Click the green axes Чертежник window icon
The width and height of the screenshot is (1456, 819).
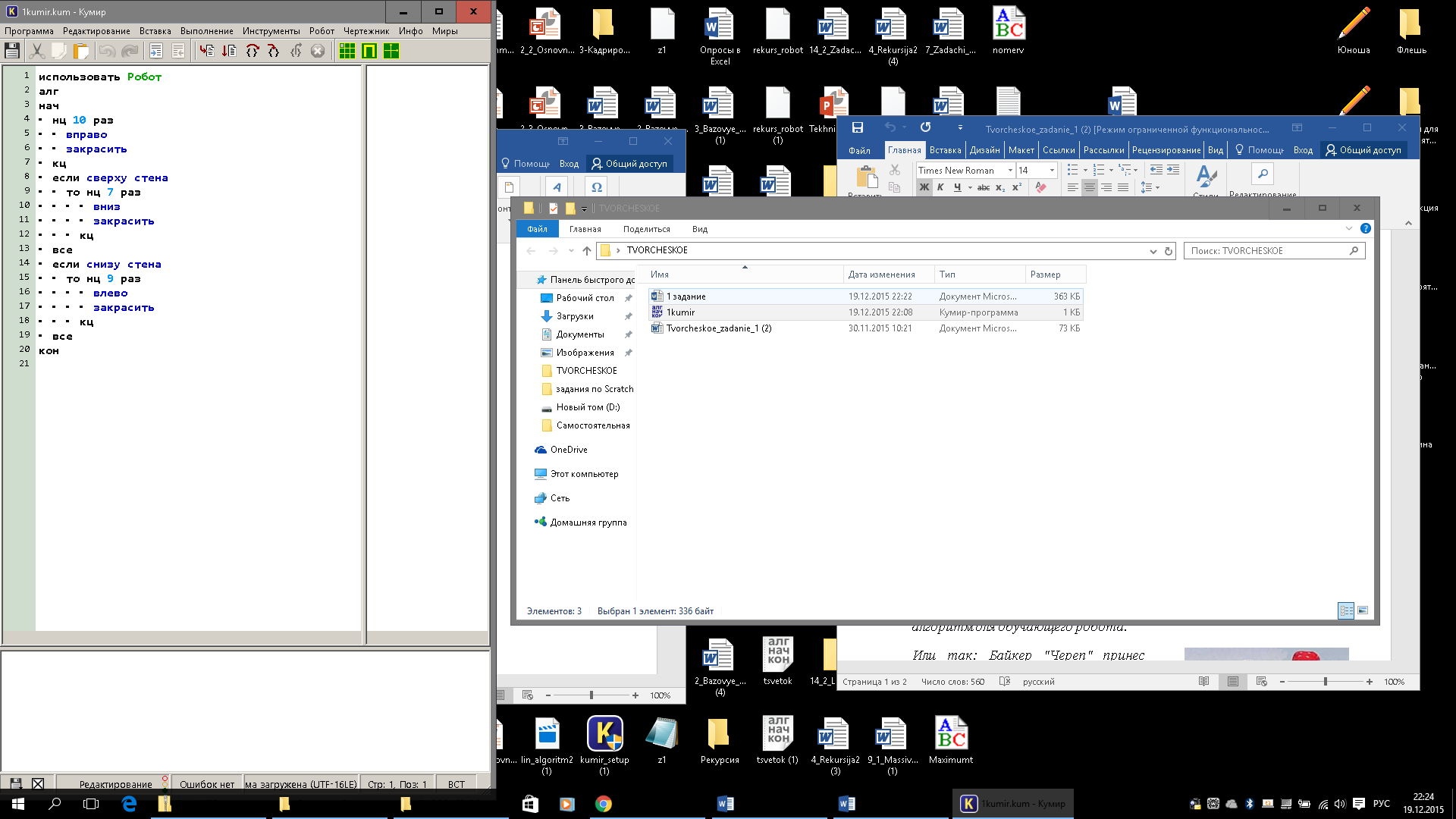(x=391, y=51)
